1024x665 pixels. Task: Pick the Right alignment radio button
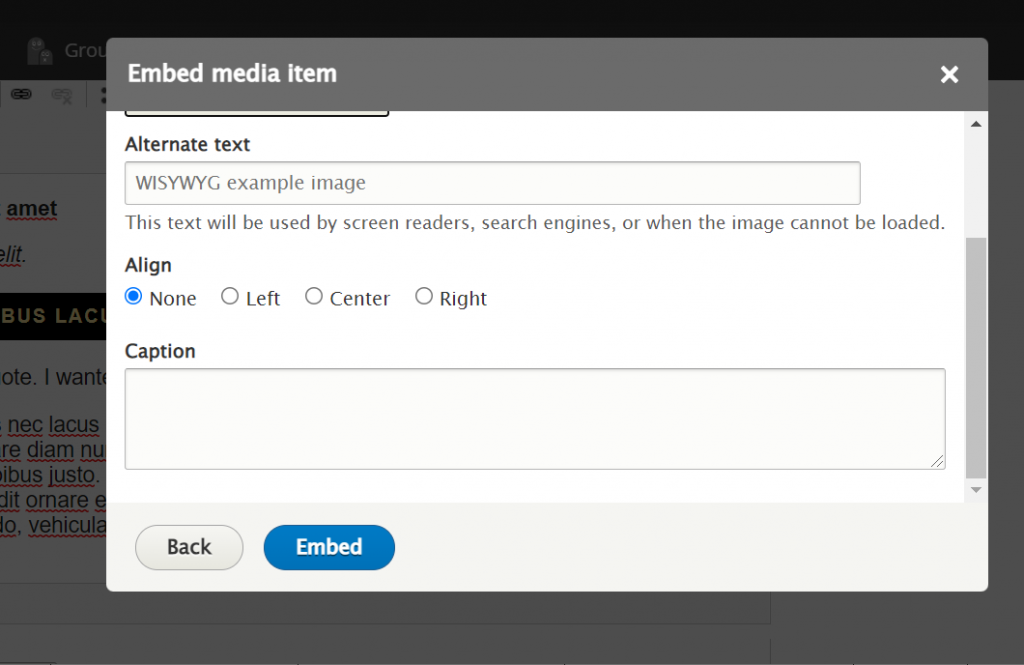(x=424, y=297)
